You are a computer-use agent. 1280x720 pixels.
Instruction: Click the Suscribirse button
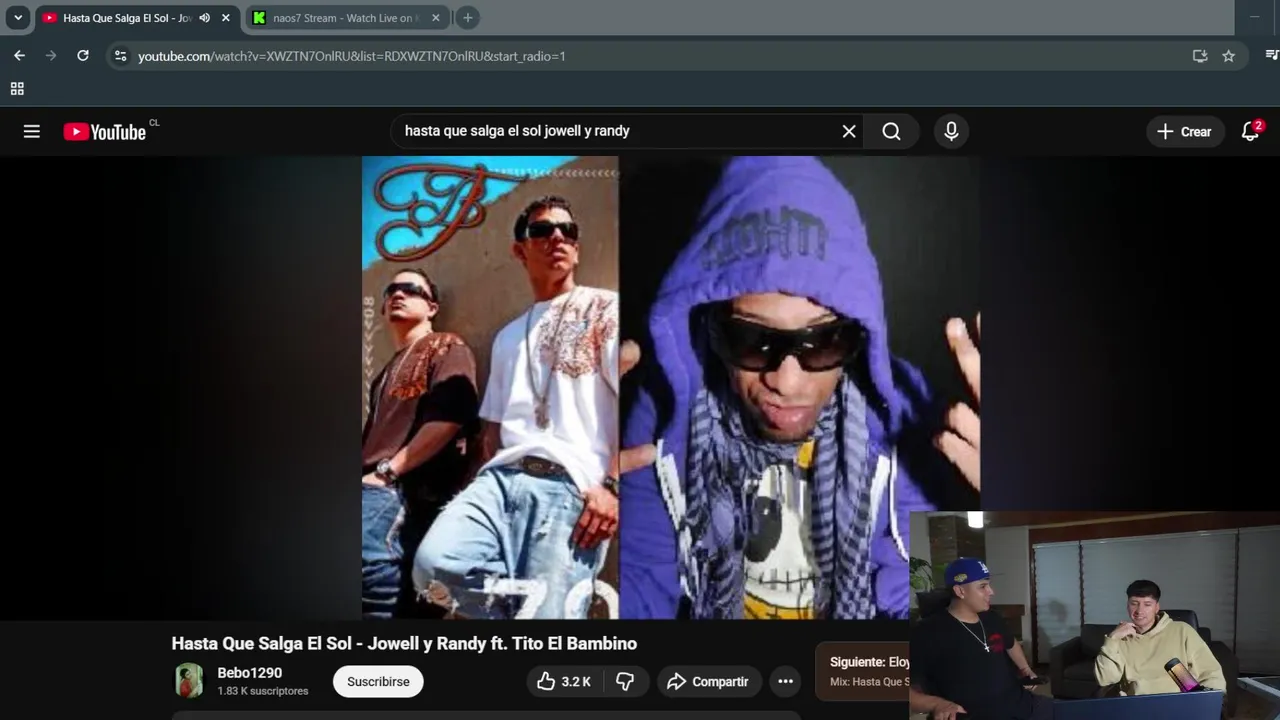(378, 681)
